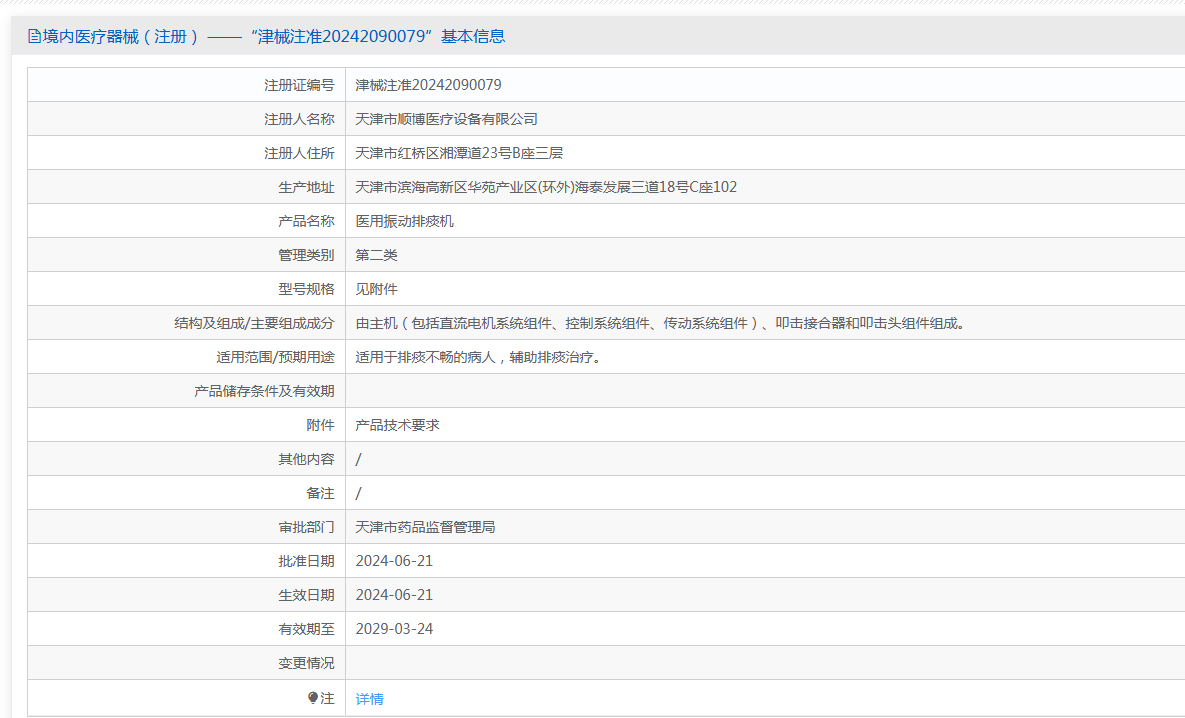Click the 生产地址 label
This screenshot has height=718, width=1185.
click(306, 187)
